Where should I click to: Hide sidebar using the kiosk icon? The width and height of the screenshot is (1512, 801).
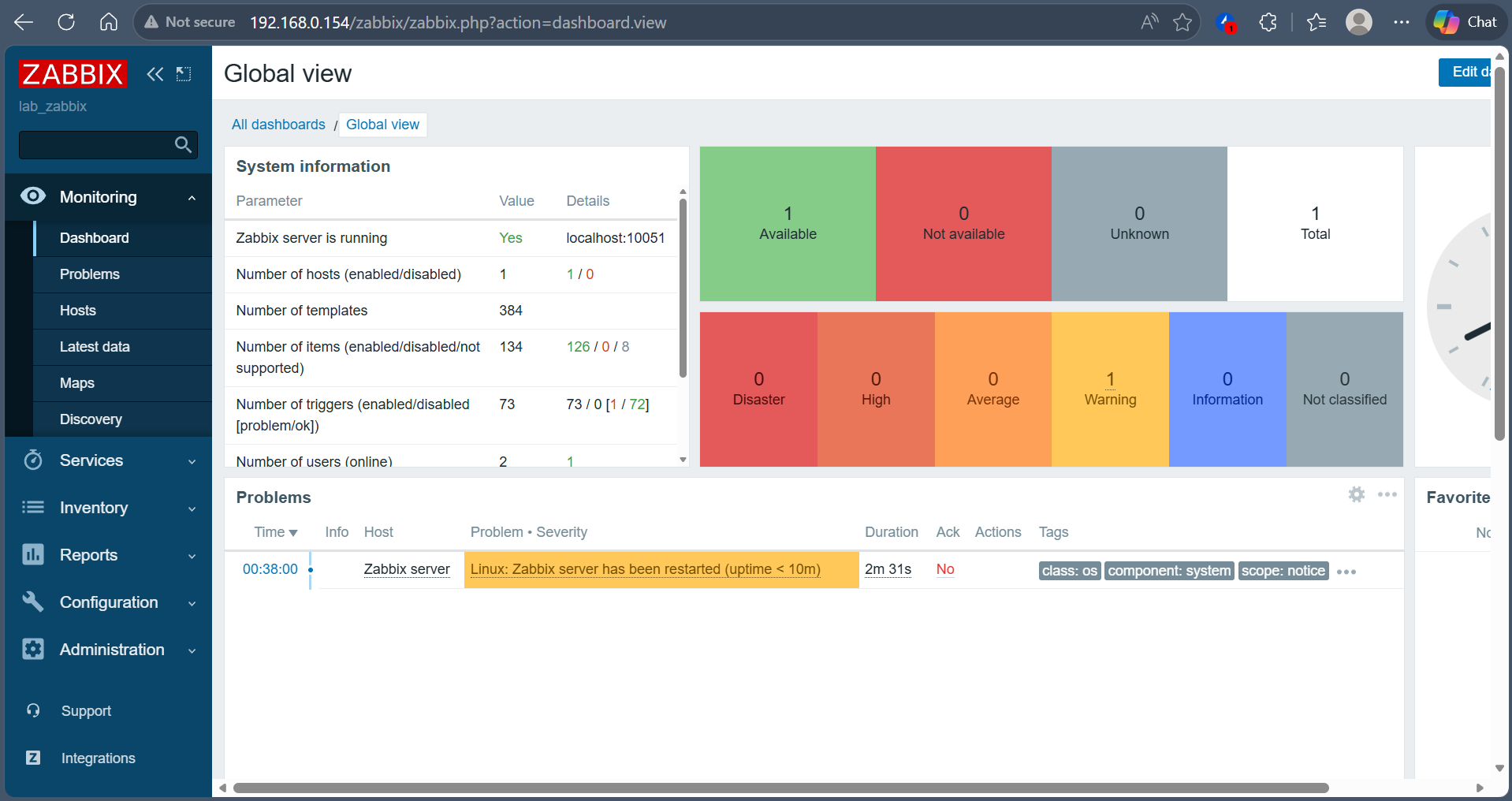point(184,74)
